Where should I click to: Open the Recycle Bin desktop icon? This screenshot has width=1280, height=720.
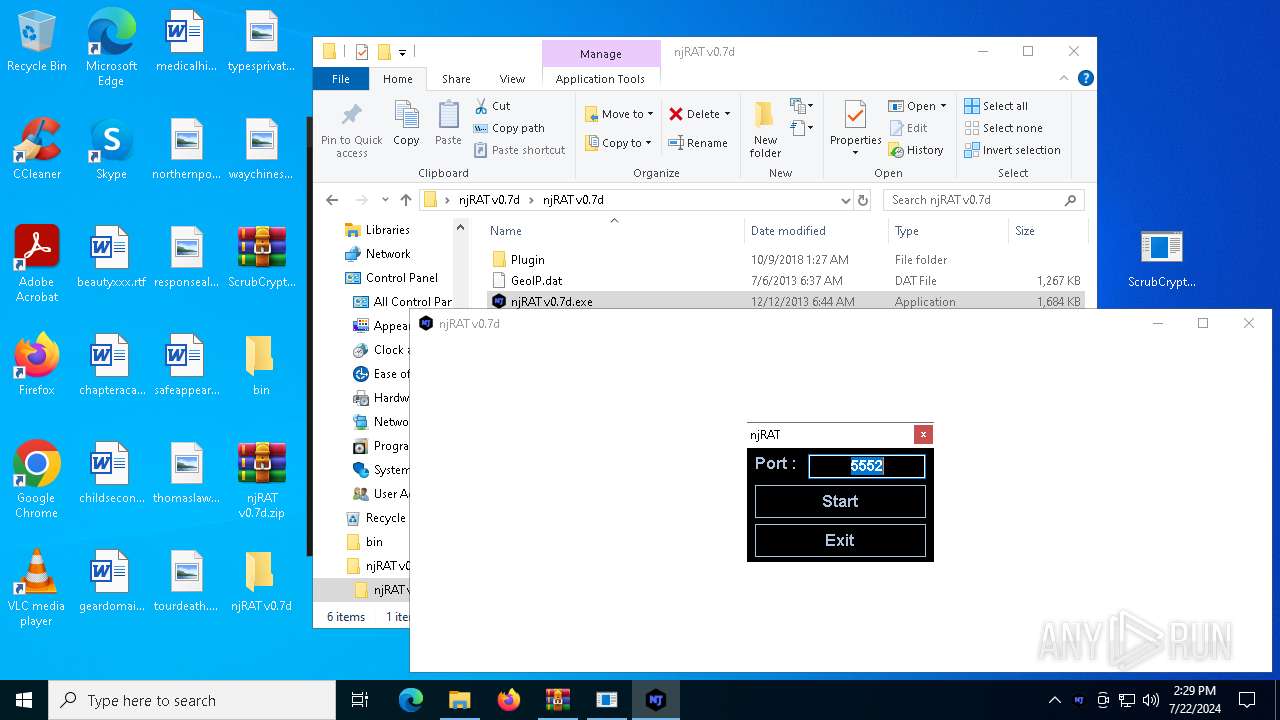[37, 42]
